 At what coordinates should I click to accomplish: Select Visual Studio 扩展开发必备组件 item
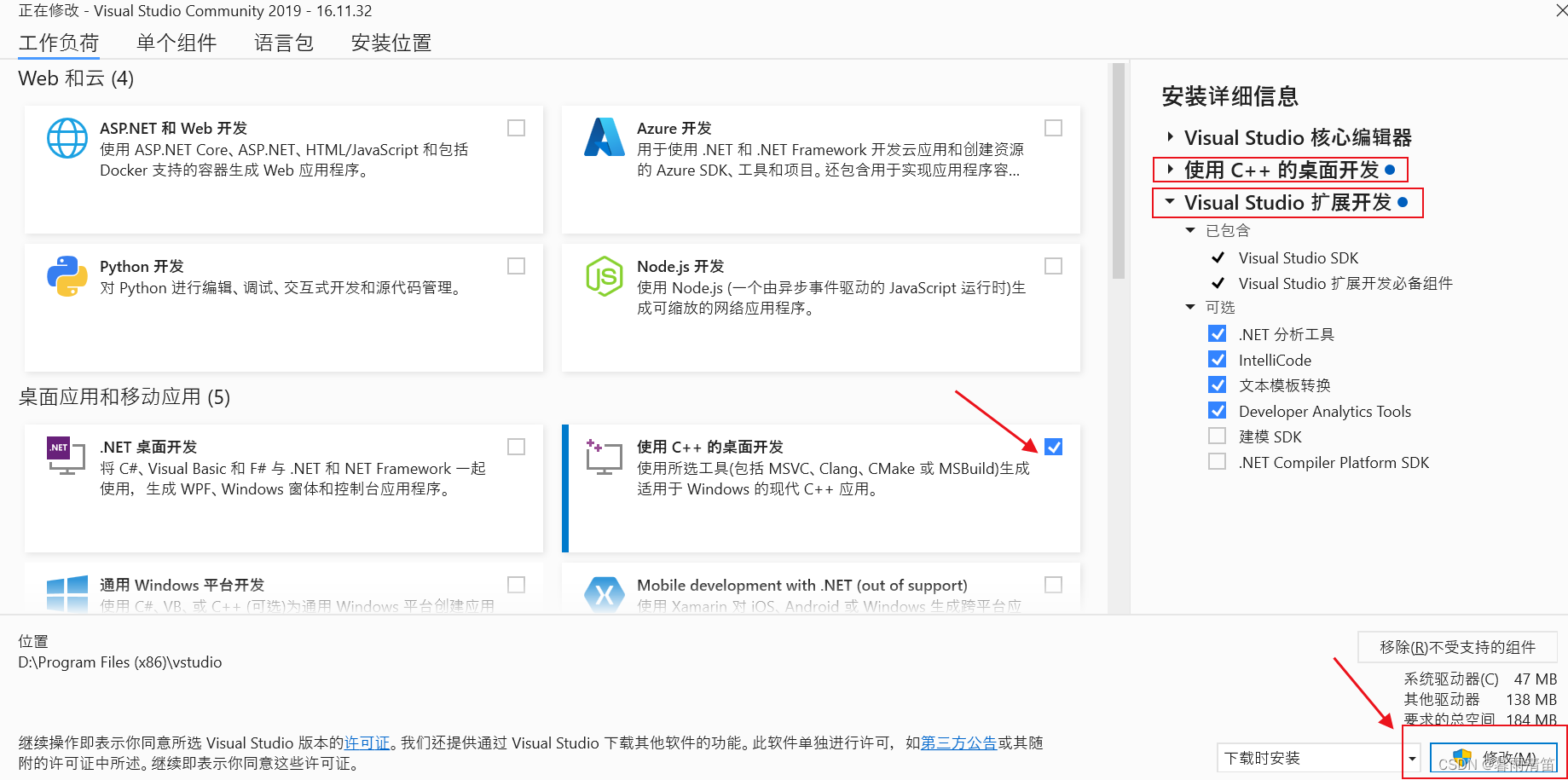1345,283
